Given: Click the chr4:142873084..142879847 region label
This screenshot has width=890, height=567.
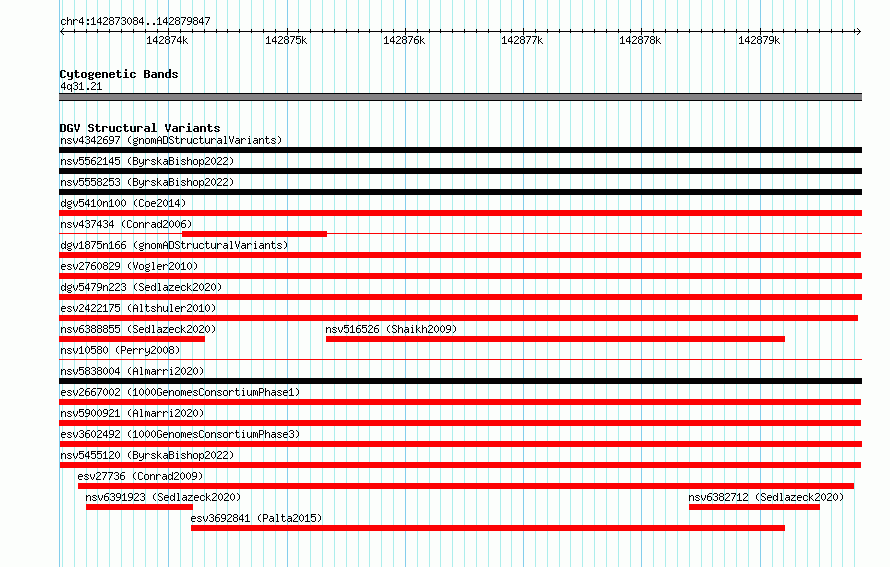Looking at the screenshot, I should [x=135, y=21].
